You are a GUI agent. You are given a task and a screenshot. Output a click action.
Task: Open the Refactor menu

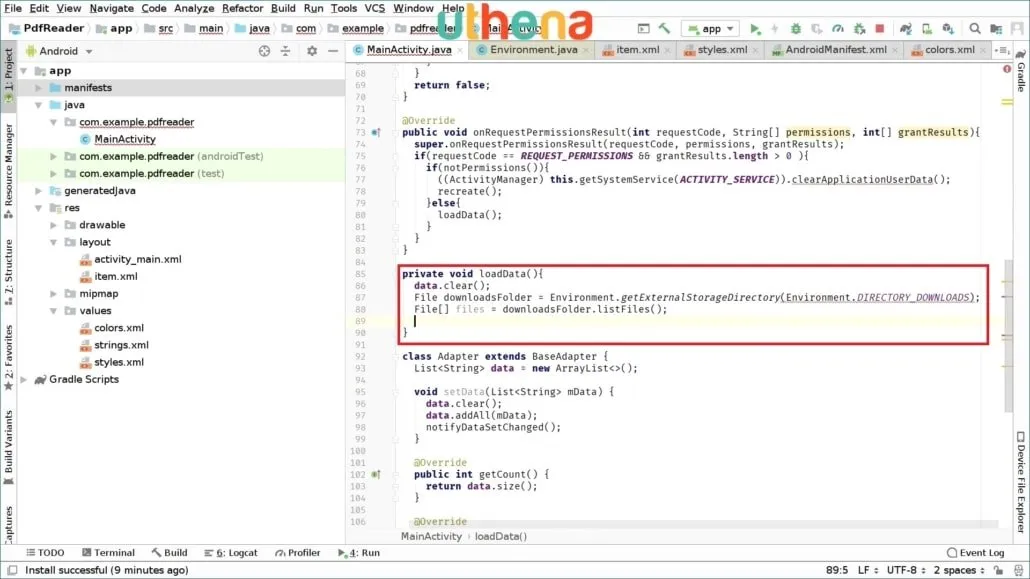(x=242, y=8)
